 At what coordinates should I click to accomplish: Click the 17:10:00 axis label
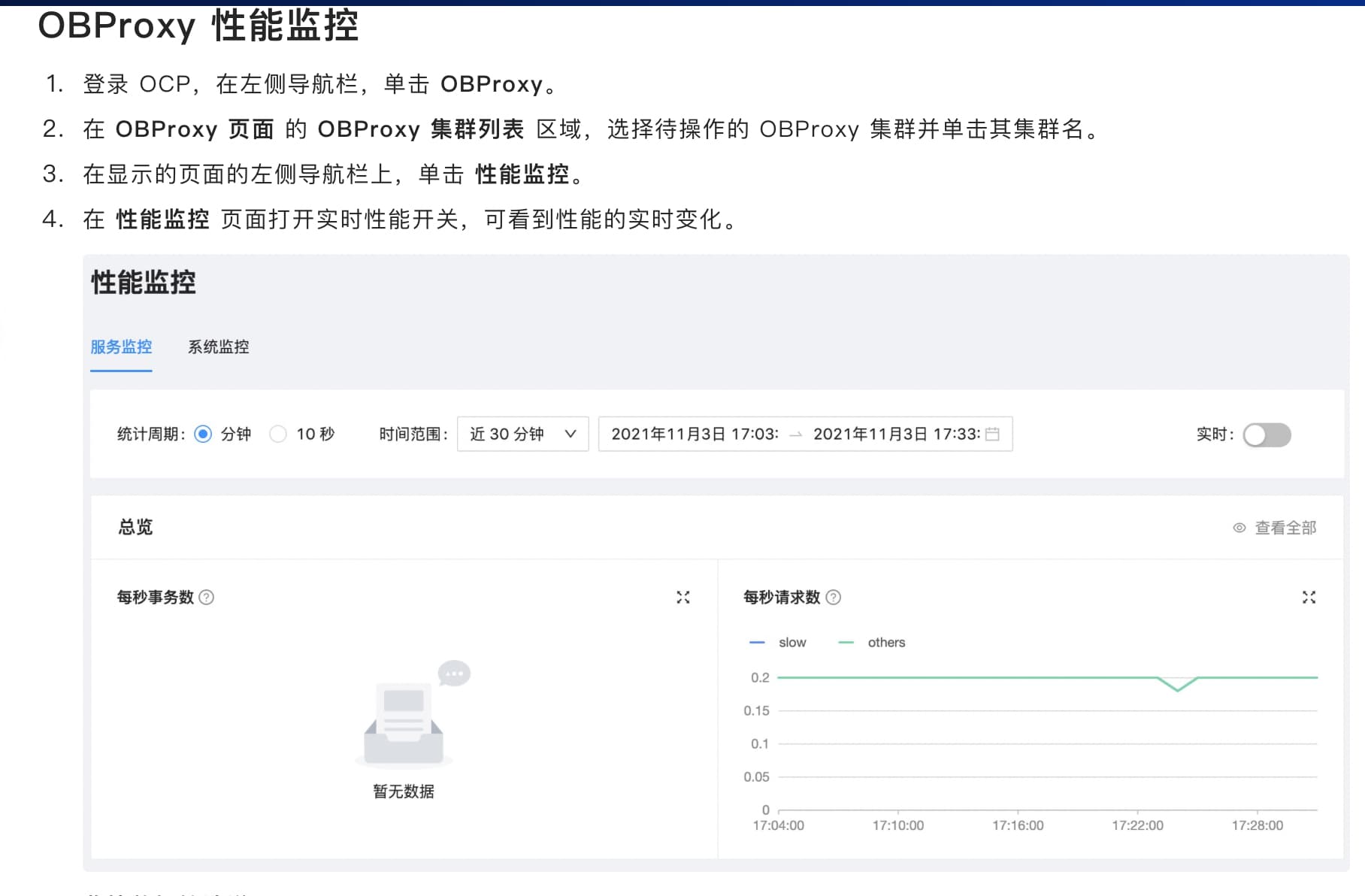898,825
